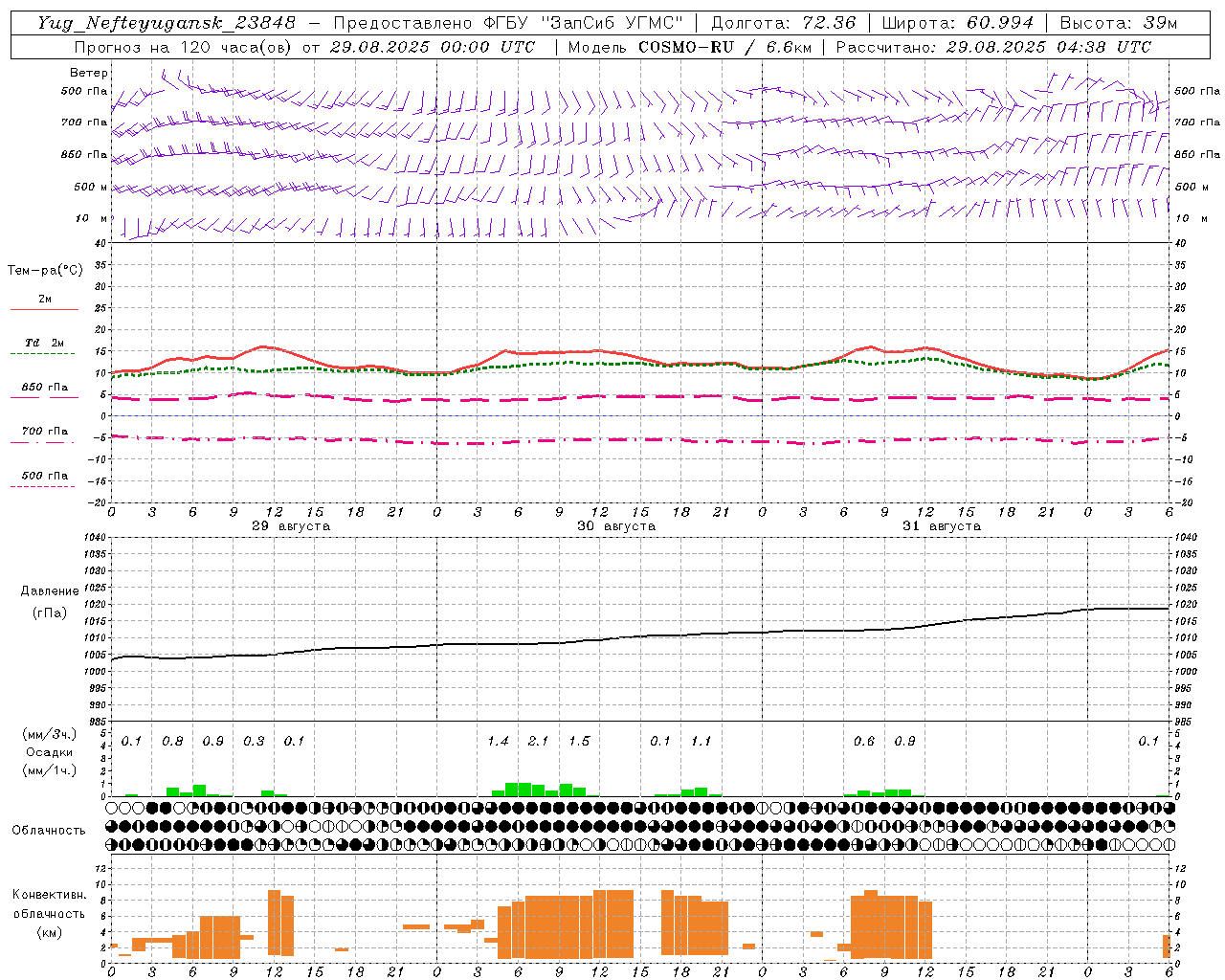Click the Тем-ра(°C) temperature panel label

[x=45, y=271]
